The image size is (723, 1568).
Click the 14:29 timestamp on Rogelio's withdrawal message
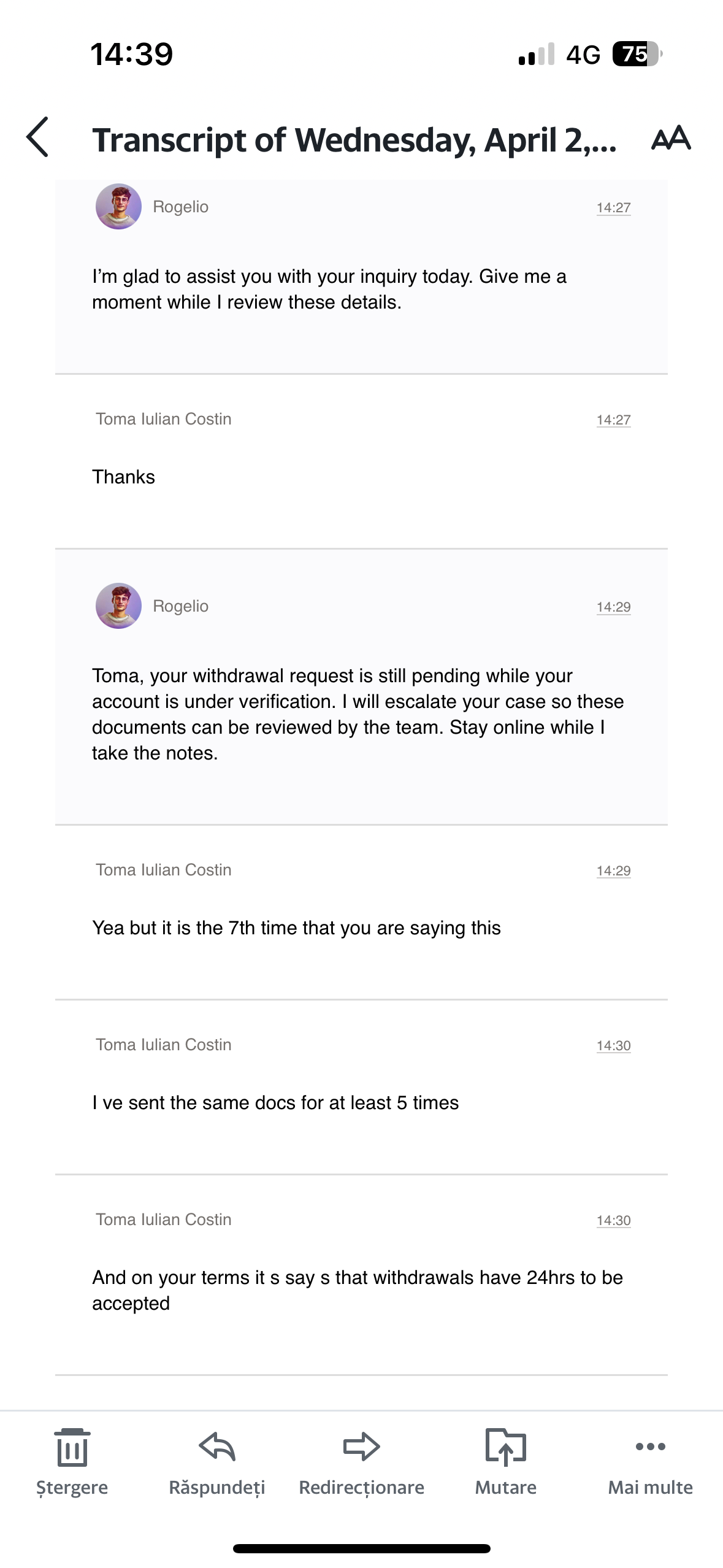tap(613, 607)
